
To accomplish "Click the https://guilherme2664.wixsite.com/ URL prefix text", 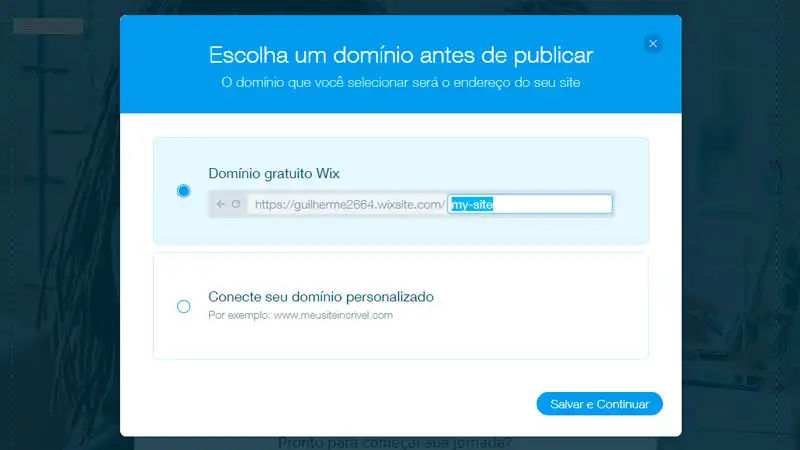I will [350, 205].
